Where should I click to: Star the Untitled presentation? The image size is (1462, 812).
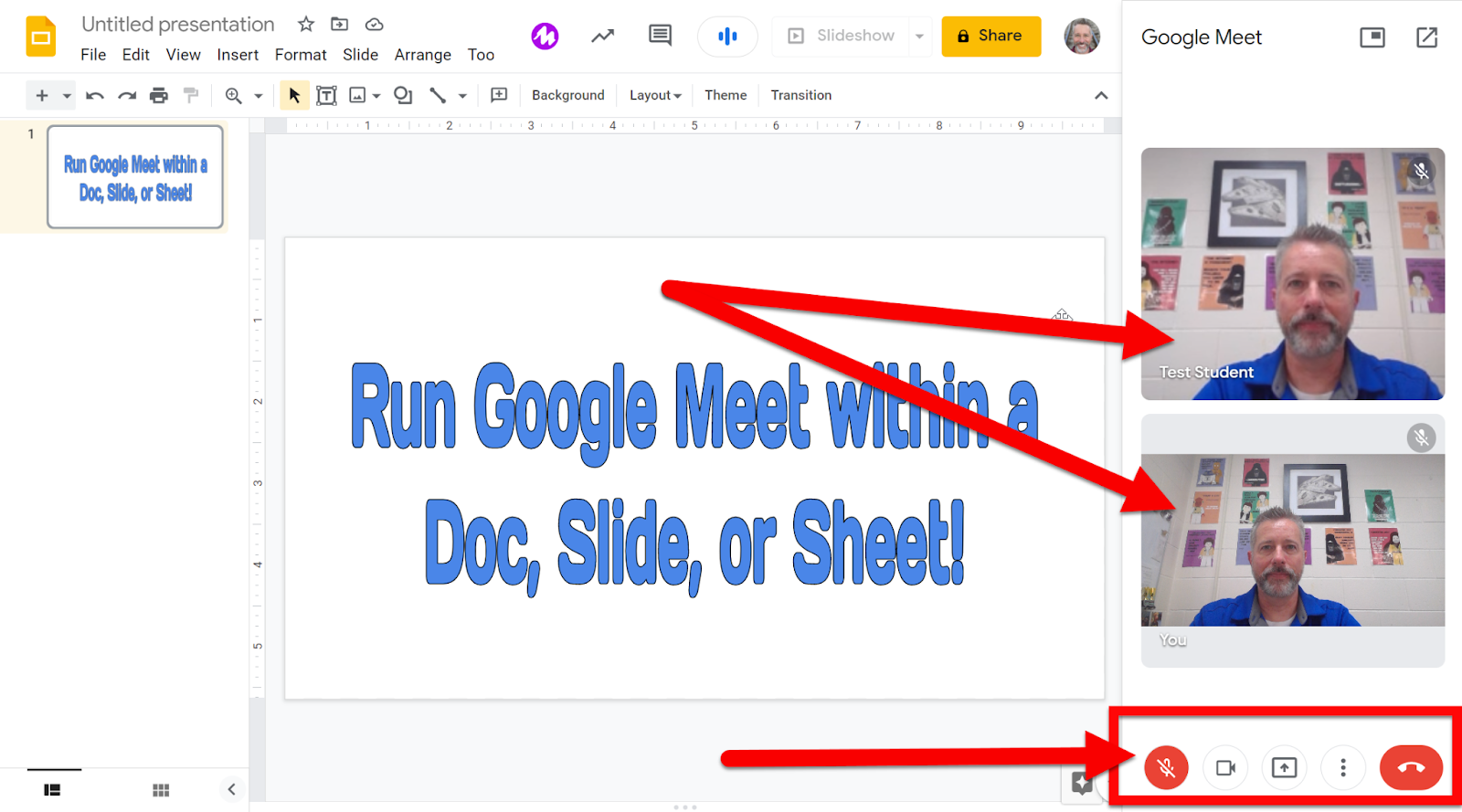click(306, 25)
